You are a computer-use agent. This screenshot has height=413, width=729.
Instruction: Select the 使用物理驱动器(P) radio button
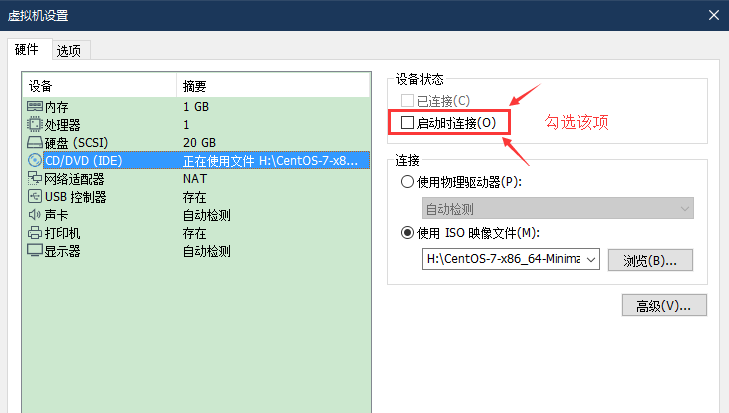(407, 181)
